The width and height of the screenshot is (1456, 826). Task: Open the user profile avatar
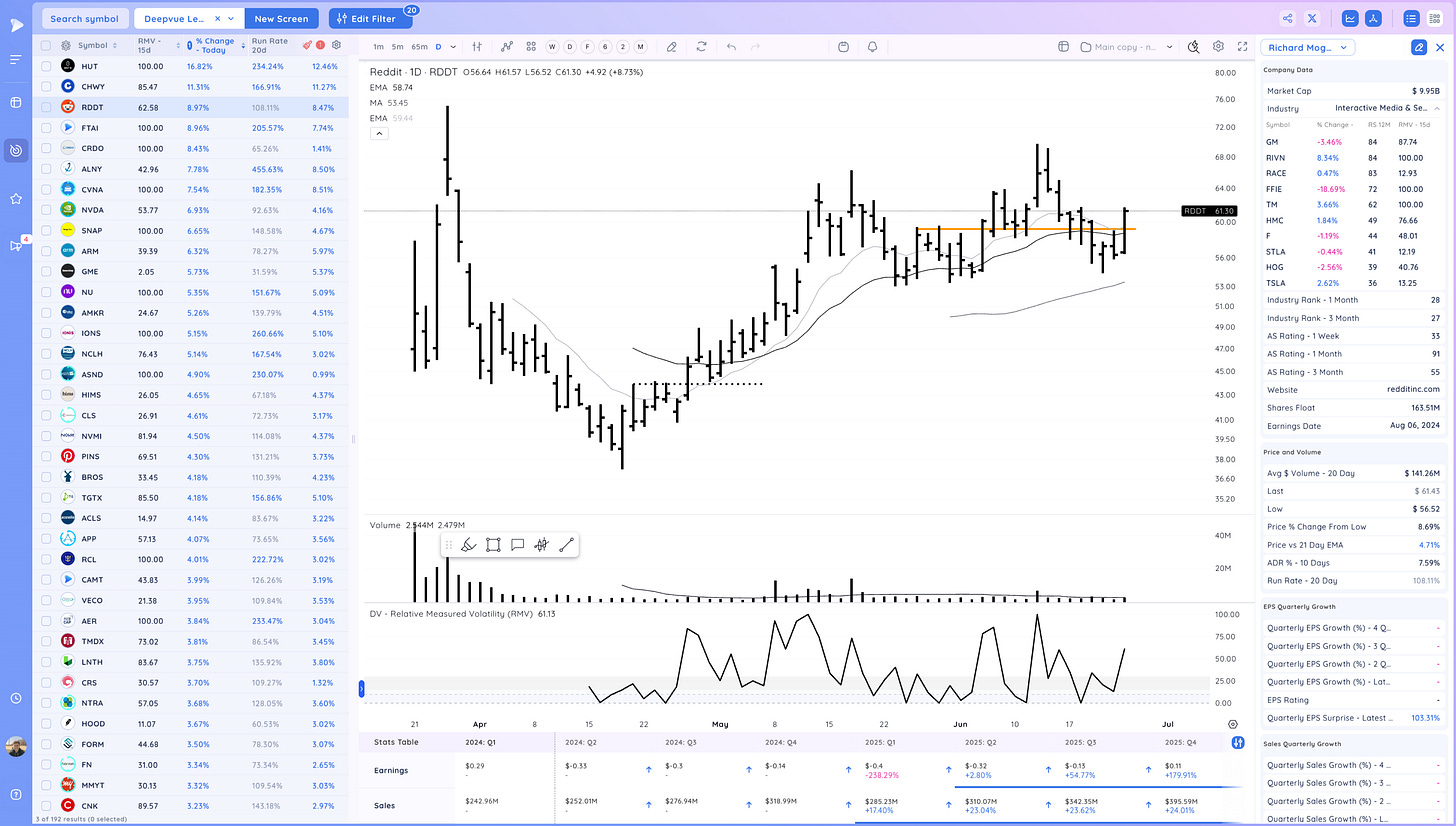pyautogui.click(x=16, y=748)
